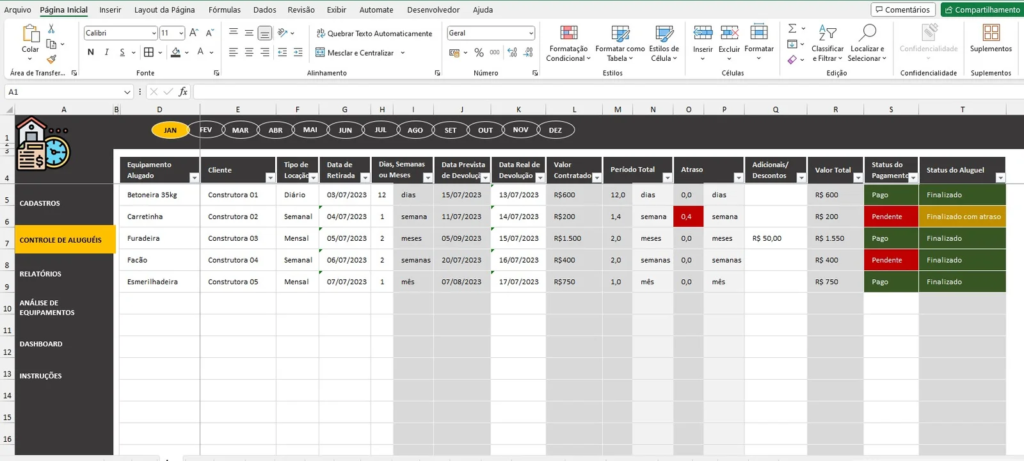Click the Cut scissors icon
The width and height of the screenshot is (1024, 461).
[50, 30]
